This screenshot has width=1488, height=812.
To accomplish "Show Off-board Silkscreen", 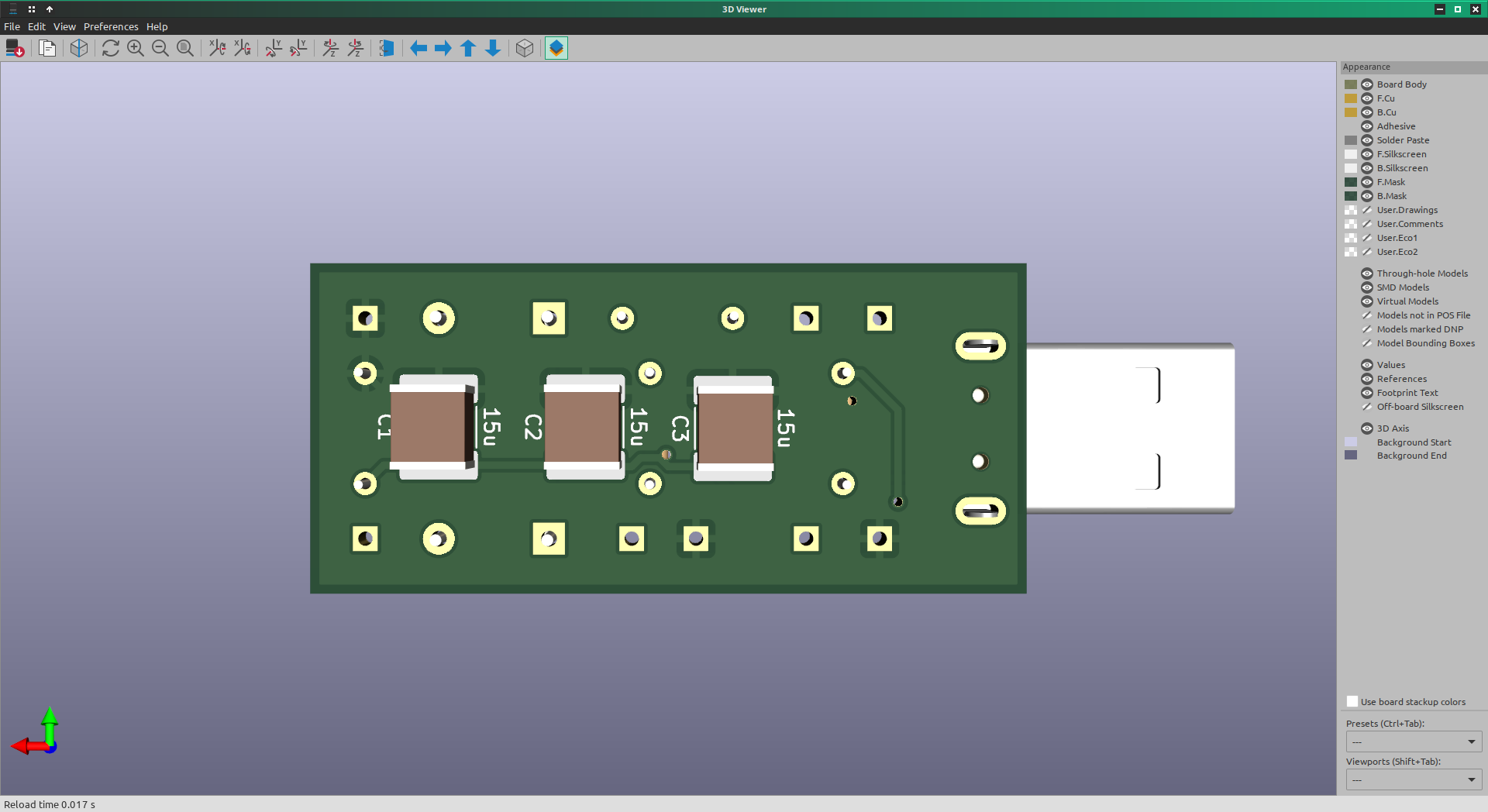I will pos(1367,407).
